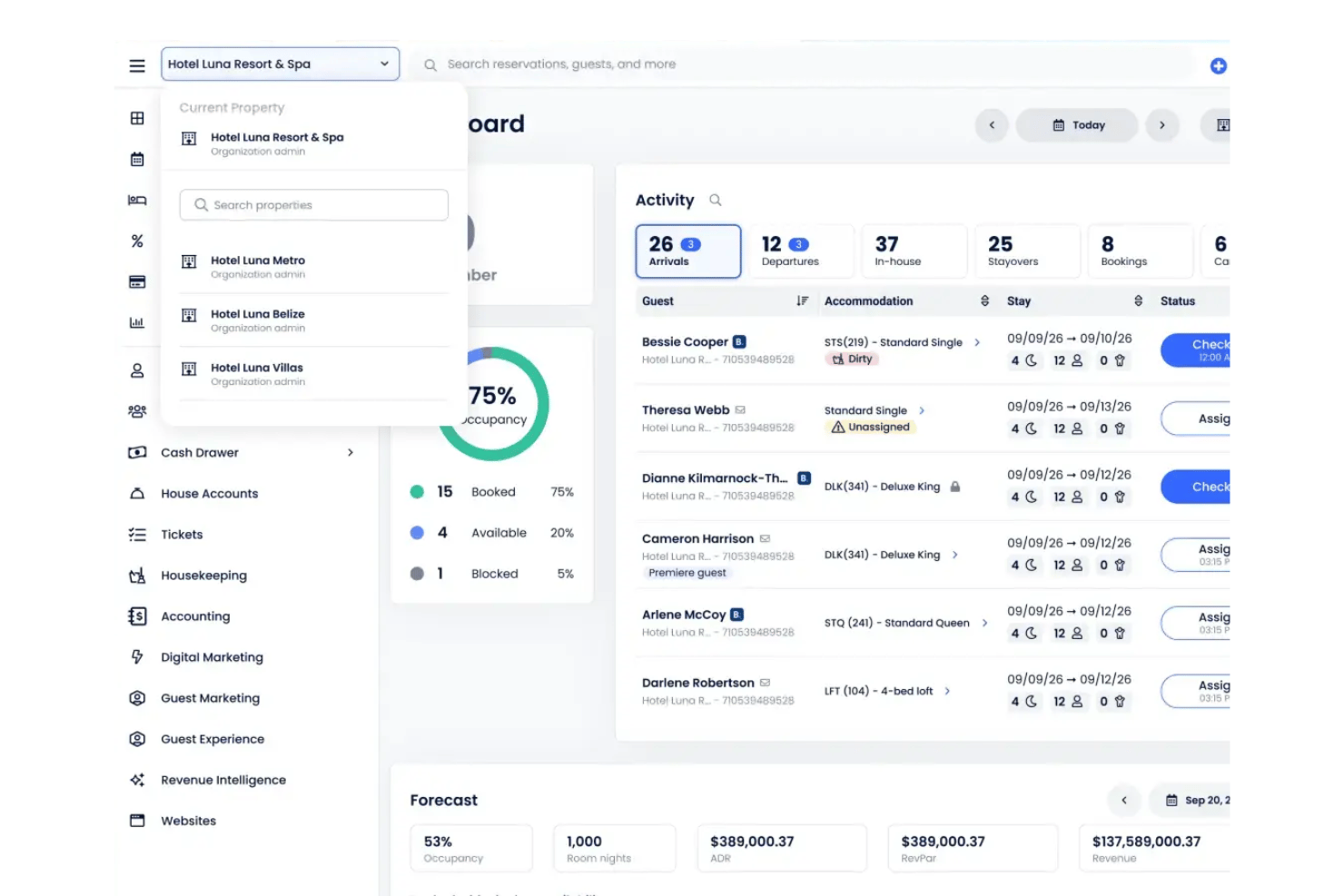Viewport: 1344px width, 896px height.
Task: Open the groups people icon in sidebar
Action: point(137,411)
